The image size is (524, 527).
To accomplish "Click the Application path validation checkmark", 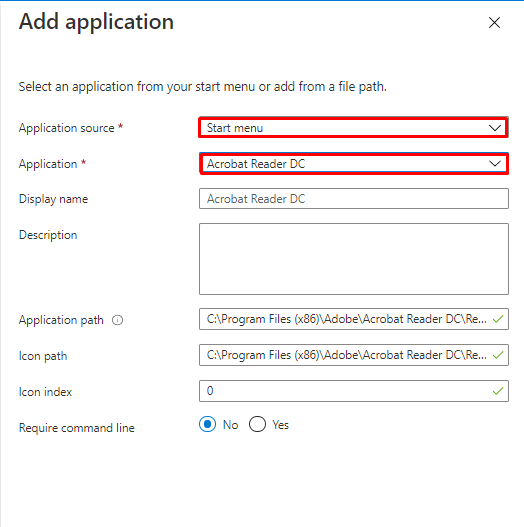I will (498, 319).
